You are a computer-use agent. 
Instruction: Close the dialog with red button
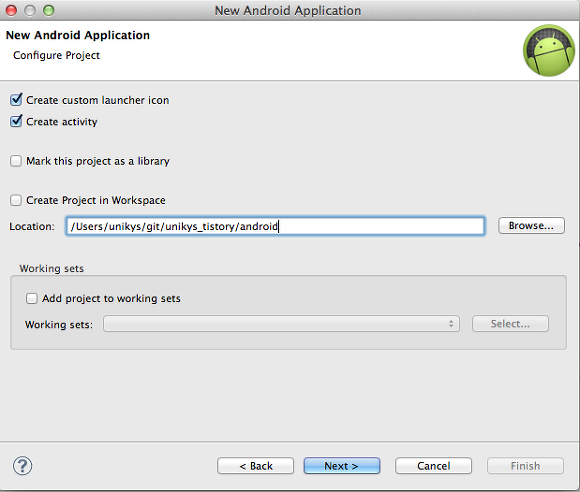(12, 10)
